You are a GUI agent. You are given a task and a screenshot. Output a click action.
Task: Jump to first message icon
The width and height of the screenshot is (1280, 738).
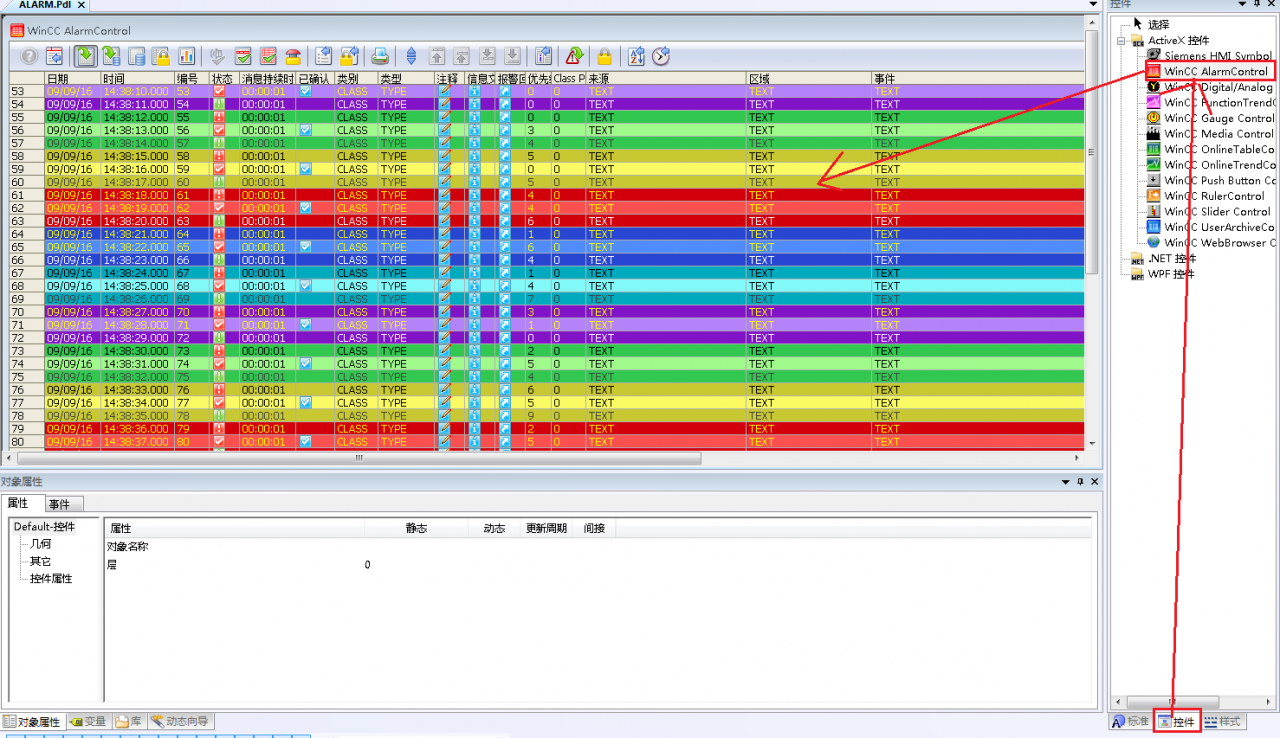pos(437,56)
